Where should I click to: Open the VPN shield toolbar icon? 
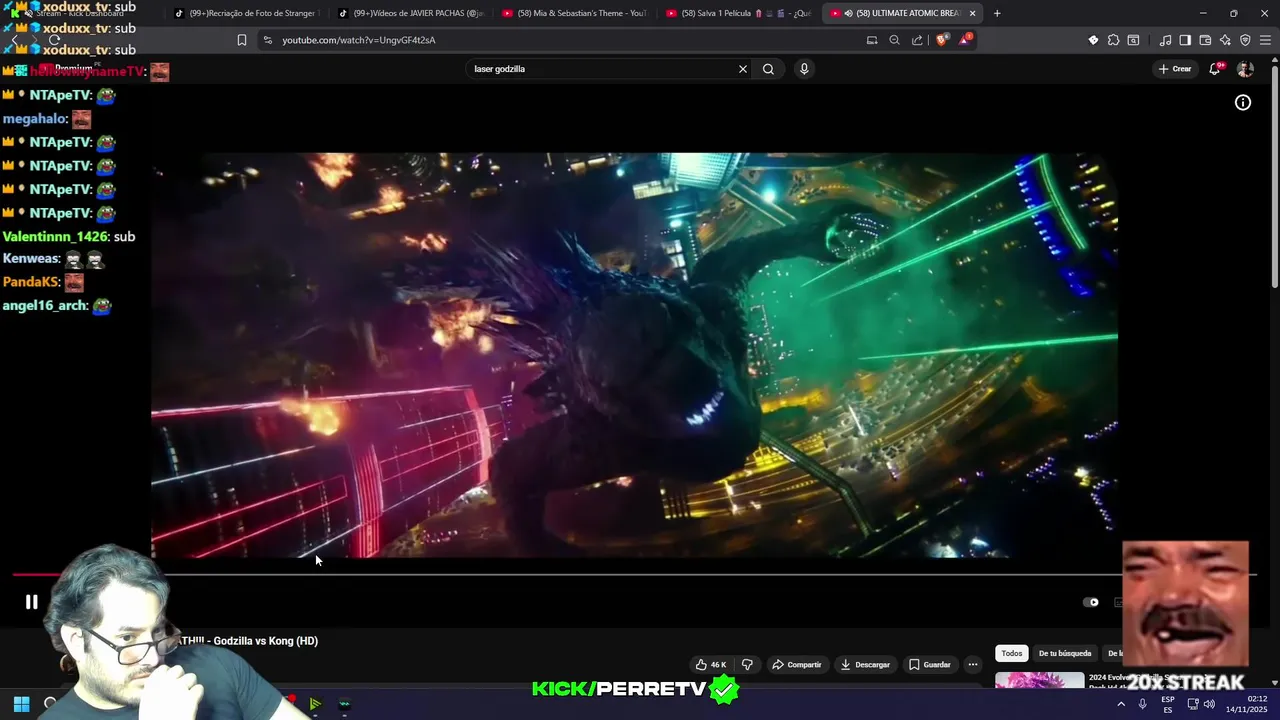(x=1245, y=40)
